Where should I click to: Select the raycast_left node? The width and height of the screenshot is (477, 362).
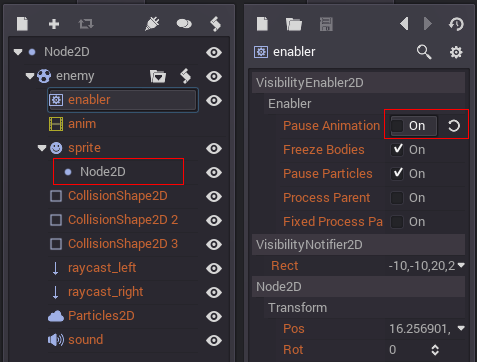click(102, 268)
